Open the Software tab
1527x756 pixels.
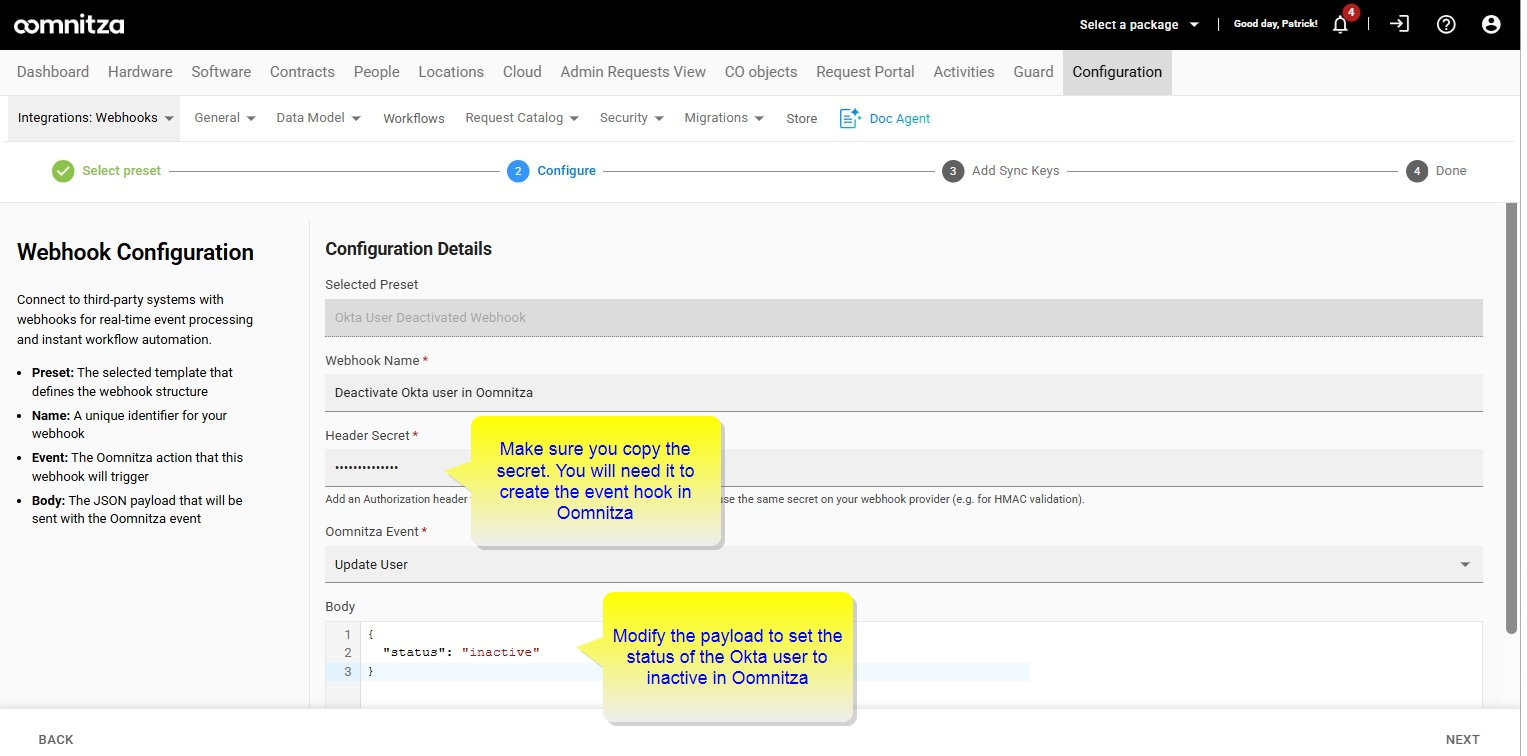click(221, 72)
